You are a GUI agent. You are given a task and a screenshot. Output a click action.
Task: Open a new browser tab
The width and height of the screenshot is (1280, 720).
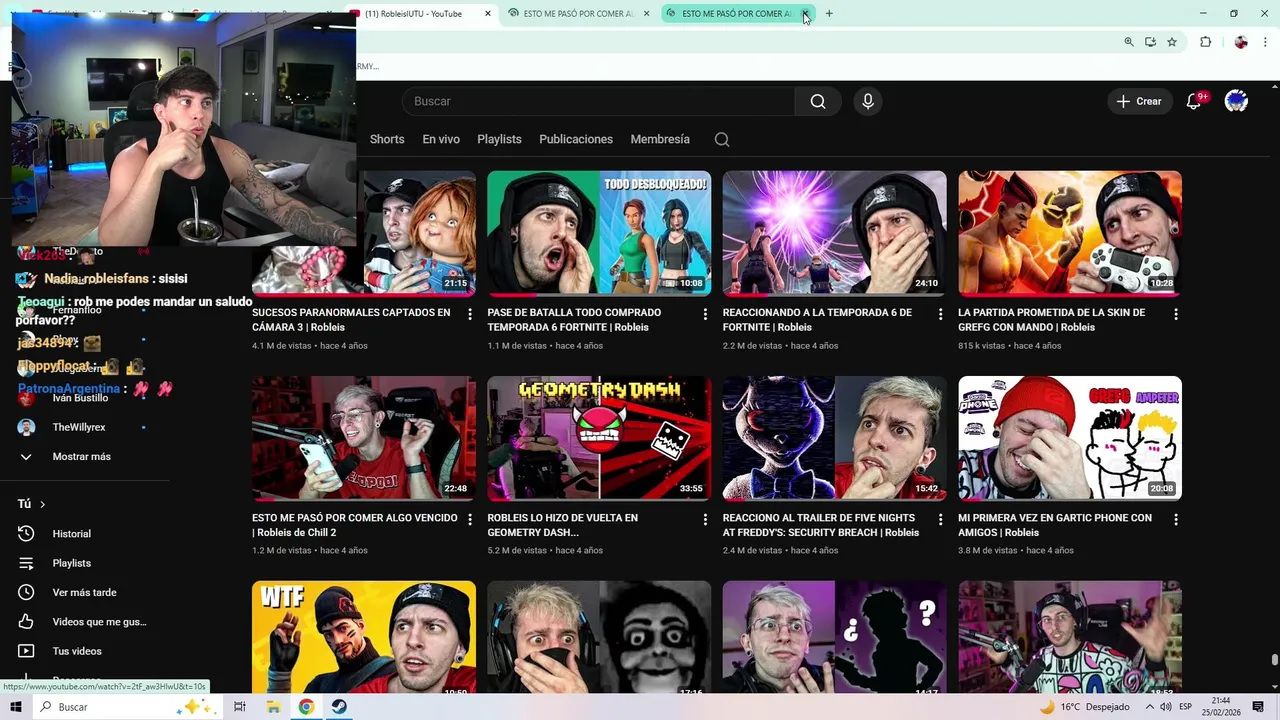[x=829, y=14]
